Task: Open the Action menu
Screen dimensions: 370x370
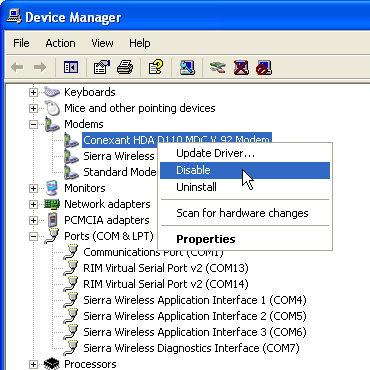Action: point(60,43)
